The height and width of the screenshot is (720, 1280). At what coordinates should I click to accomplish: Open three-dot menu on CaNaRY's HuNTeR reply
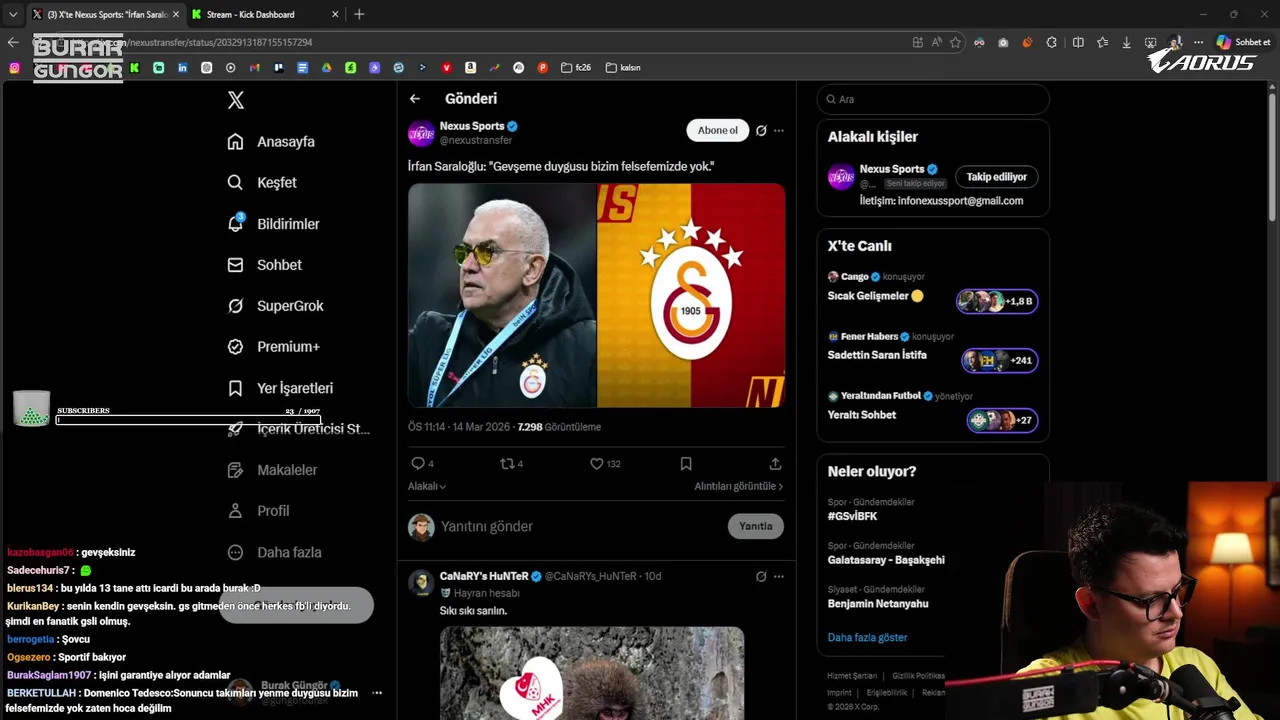pos(779,576)
